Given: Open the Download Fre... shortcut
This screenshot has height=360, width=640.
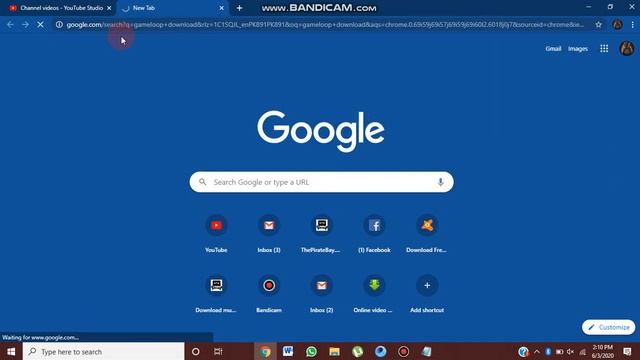Looking at the screenshot, I should tap(427, 225).
